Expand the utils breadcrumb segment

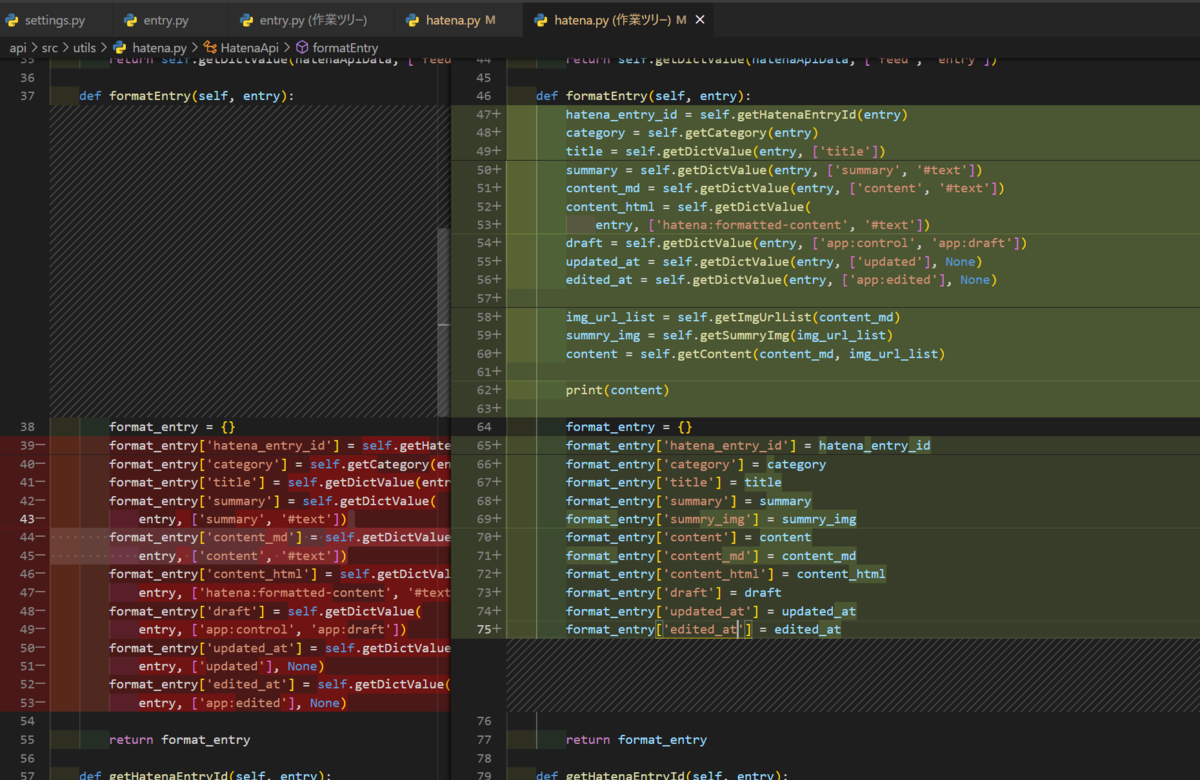[x=84, y=47]
